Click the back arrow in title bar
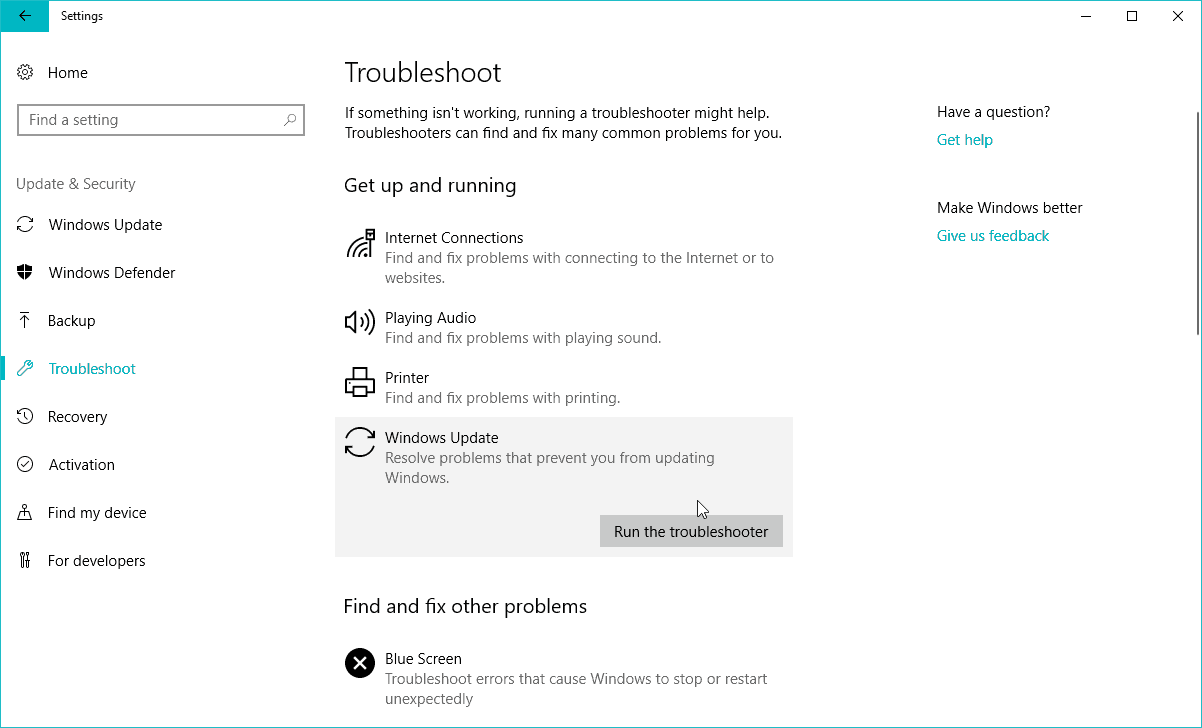The width and height of the screenshot is (1202, 728). pyautogui.click(x=24, y=16)
